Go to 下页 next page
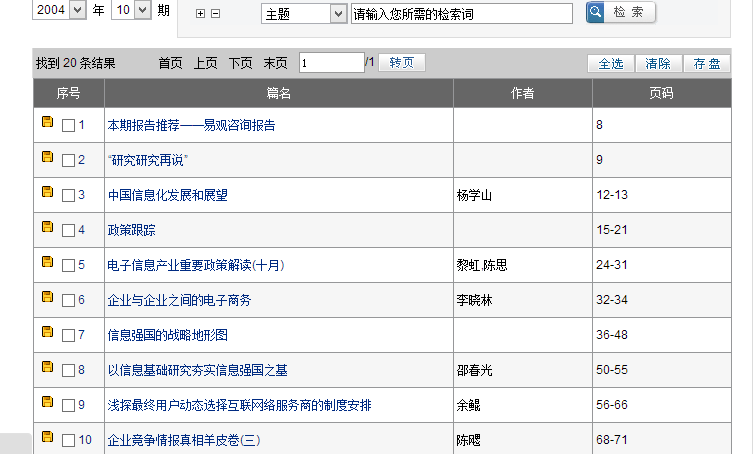Viewport: 753px width, 454px height. pos(240,63)
